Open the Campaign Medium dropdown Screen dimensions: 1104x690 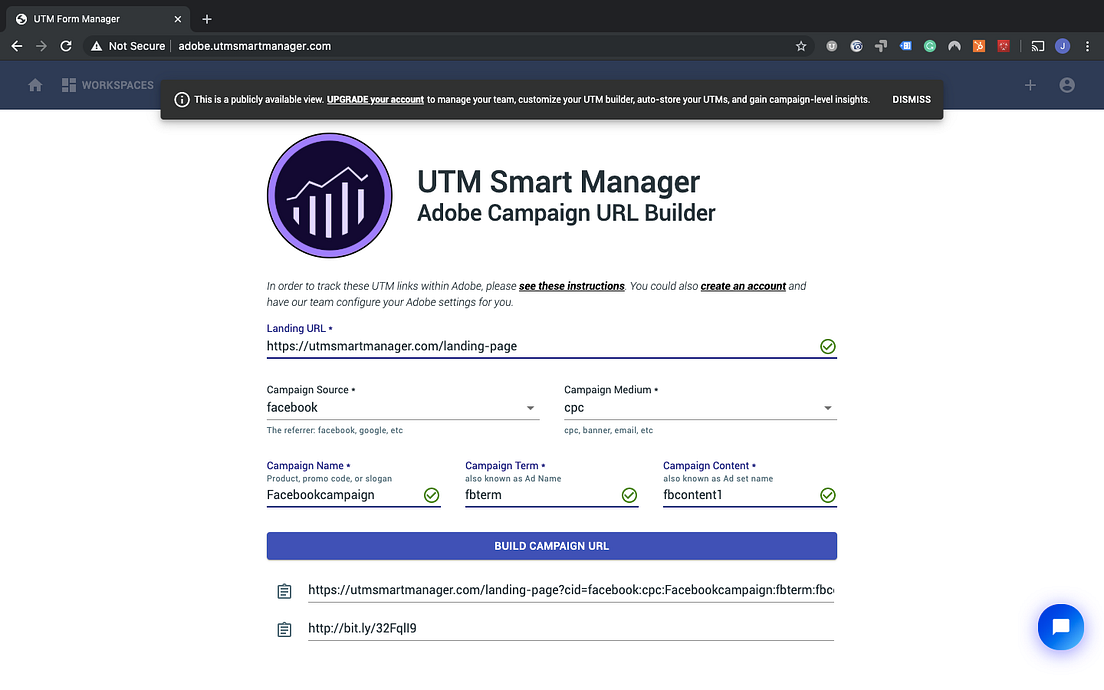828,407
